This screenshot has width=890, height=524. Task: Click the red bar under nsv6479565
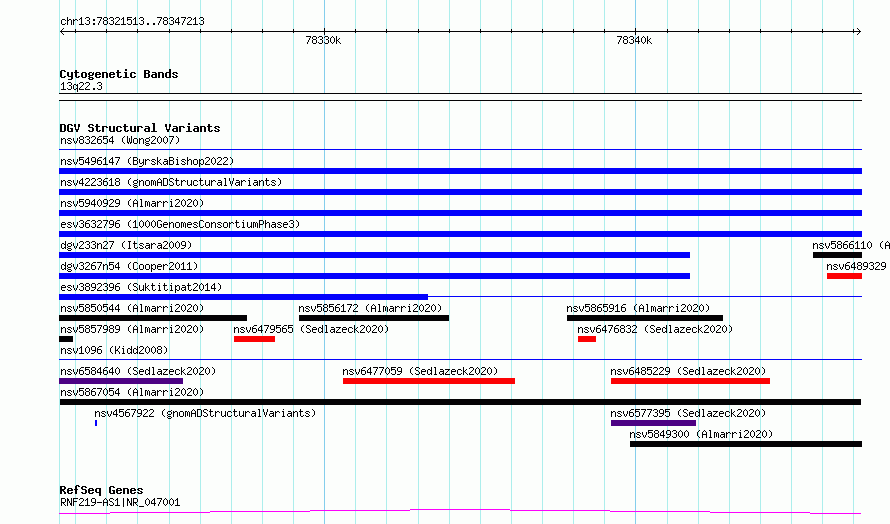click(254, 339)
